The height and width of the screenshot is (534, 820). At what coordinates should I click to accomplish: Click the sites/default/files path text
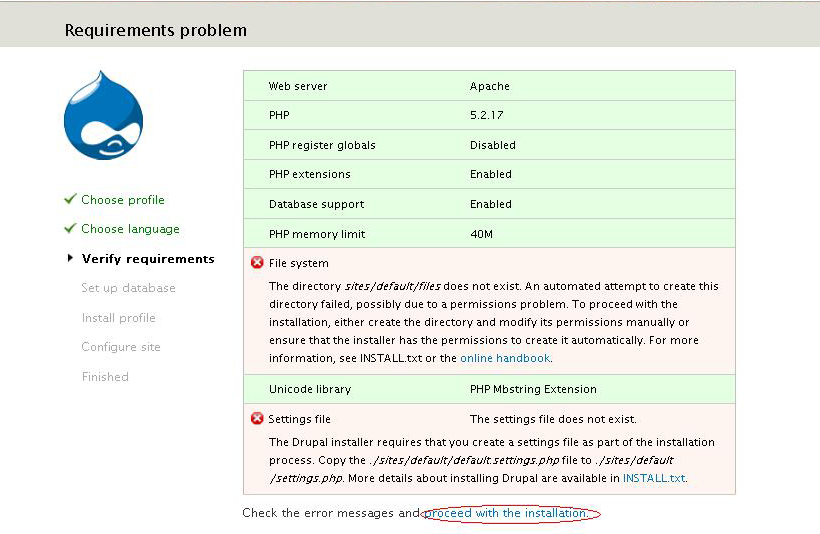pyautogui.click(x=393, y=286)
